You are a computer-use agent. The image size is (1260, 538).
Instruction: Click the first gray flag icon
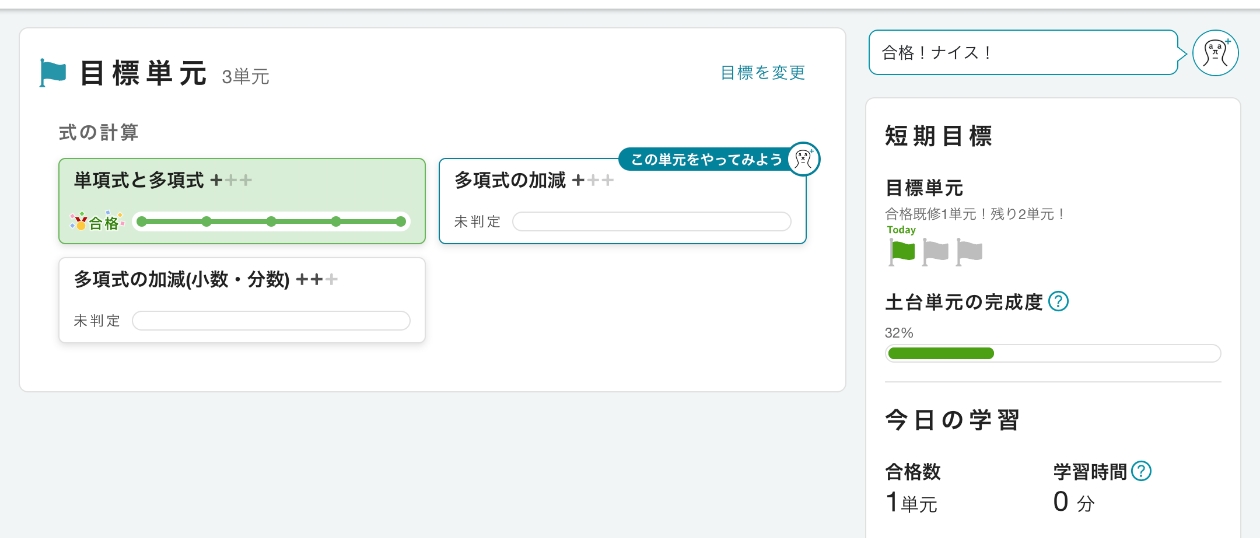pos(935,252)
